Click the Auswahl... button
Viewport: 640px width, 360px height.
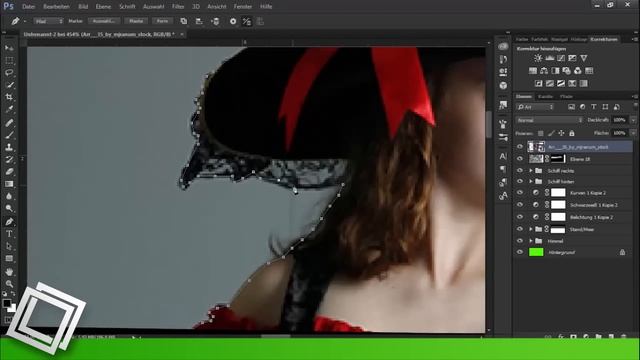[104, 21]
